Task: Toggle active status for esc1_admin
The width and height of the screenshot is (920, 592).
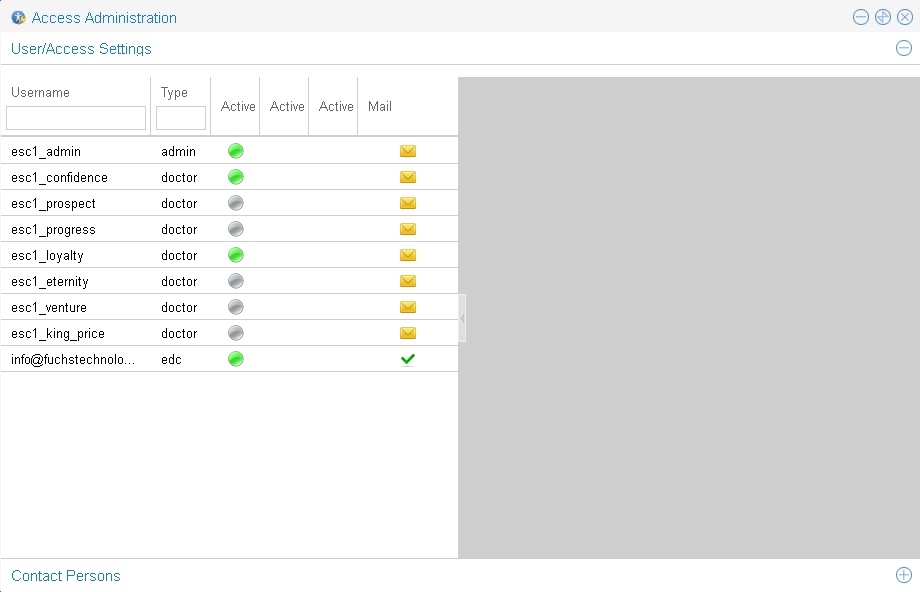Action: coord(236,152)
